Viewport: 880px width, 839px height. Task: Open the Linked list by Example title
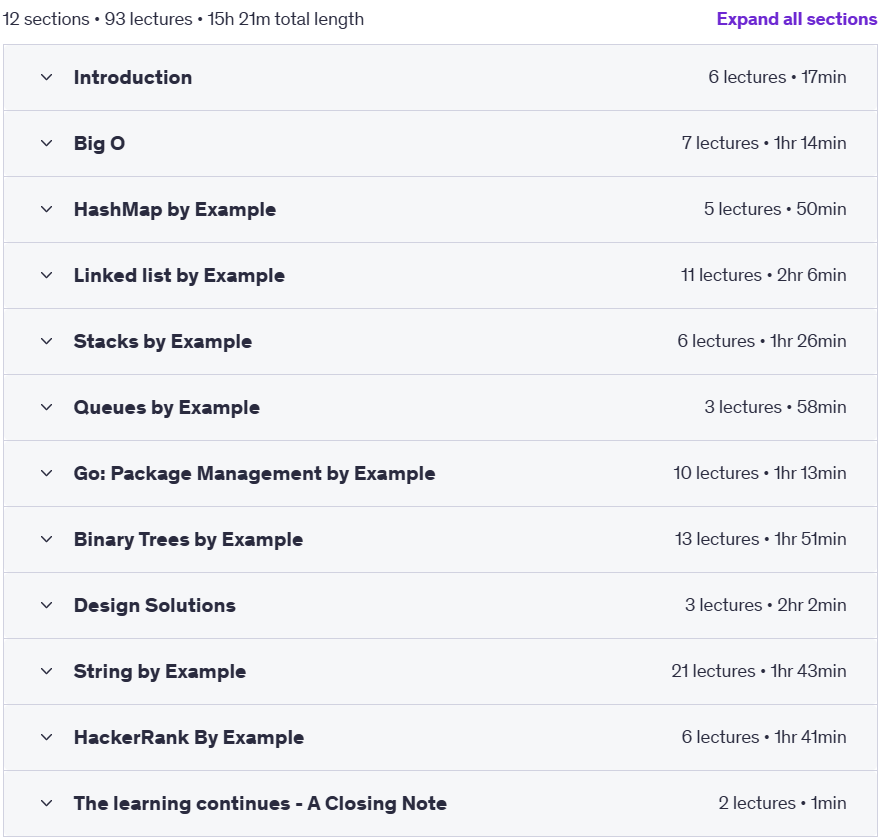pyautogui.click(x=179, y=276)
